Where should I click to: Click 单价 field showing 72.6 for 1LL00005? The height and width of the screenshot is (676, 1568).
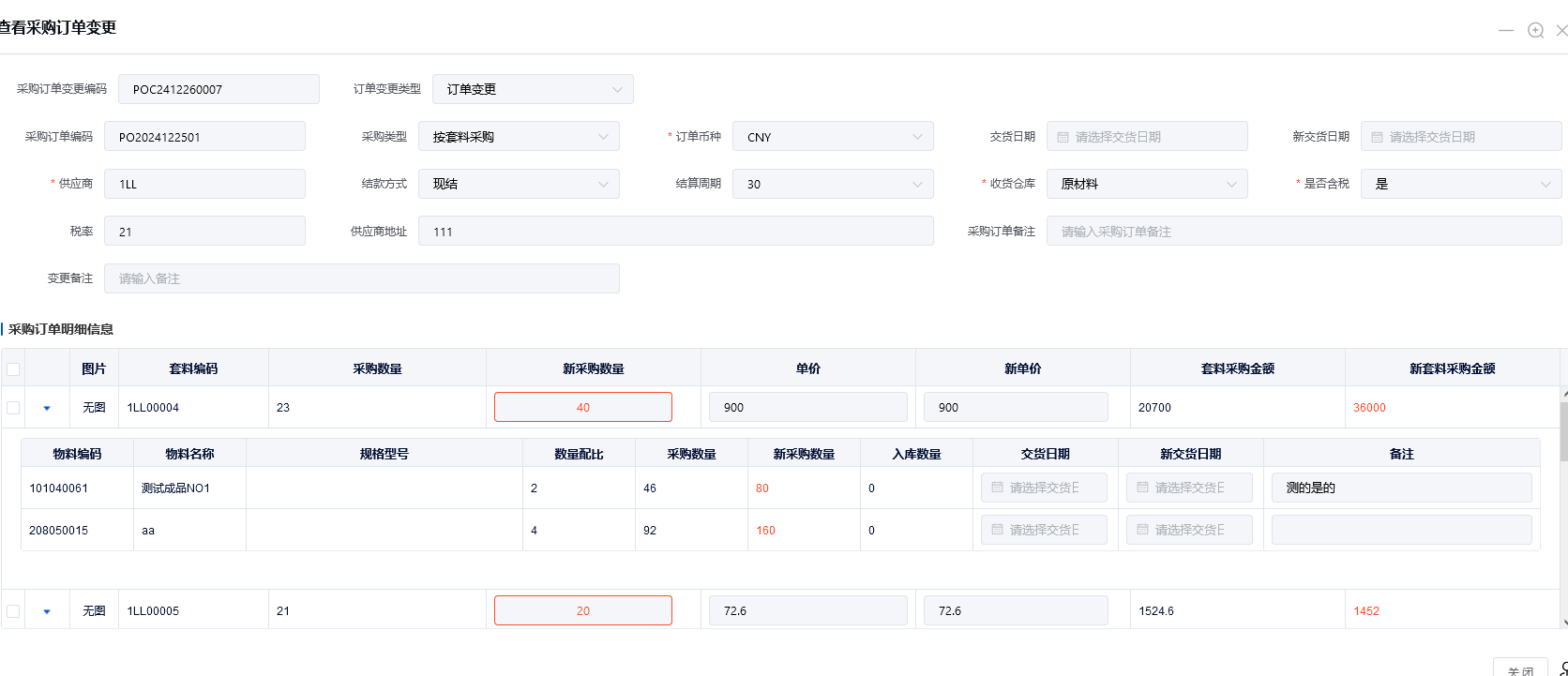tap(808, 610)
